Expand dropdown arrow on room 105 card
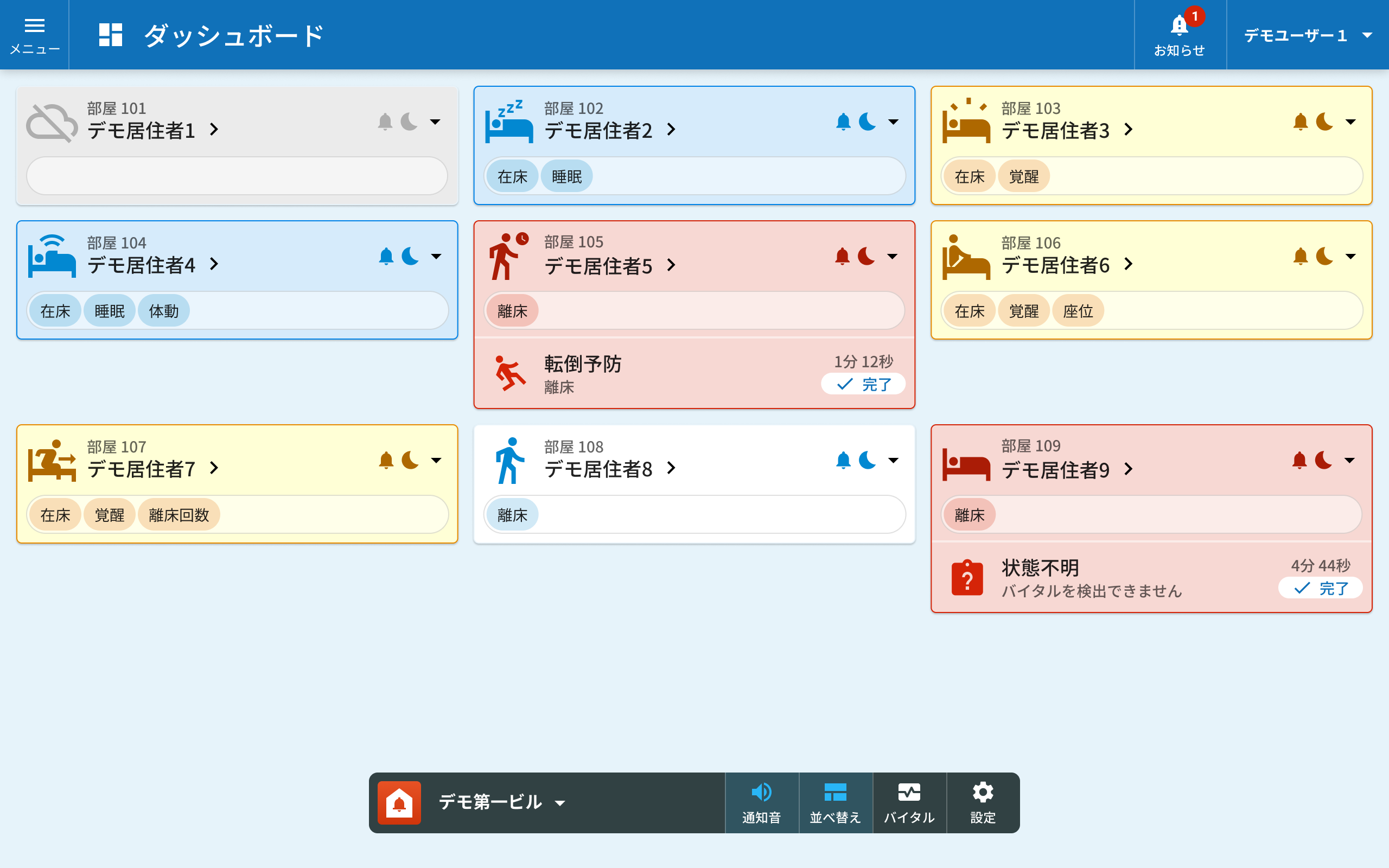Image resolution: width=1389 pixels, height=868 pixels. (x=893, y=256)
